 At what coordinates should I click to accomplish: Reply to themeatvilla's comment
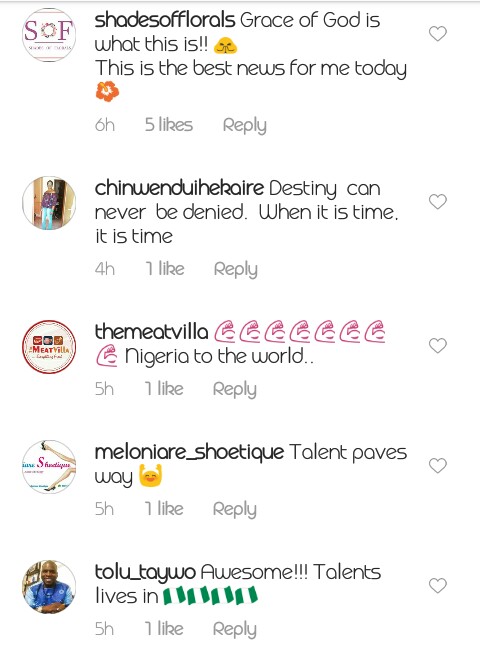pyautogui.click(x=235, y=390)
